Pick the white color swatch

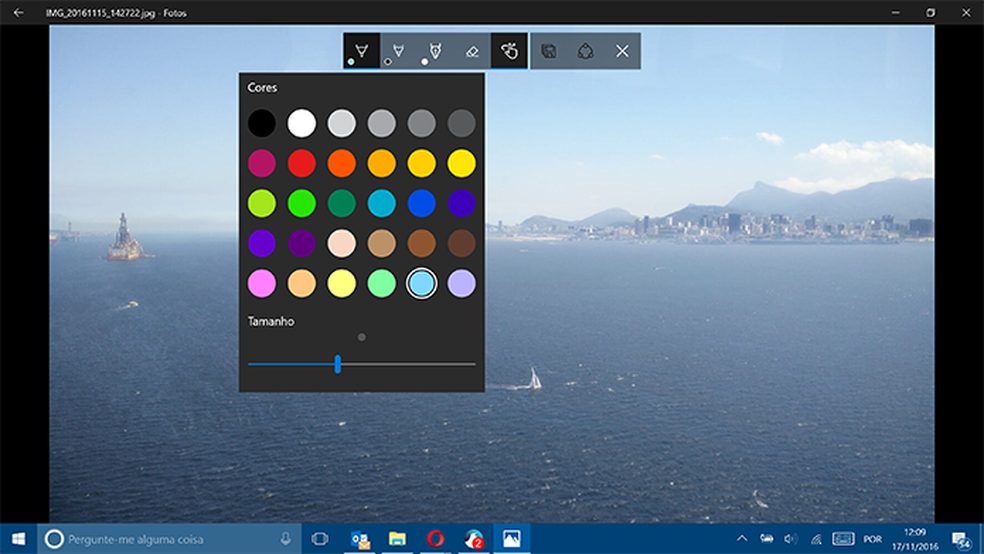302,123
